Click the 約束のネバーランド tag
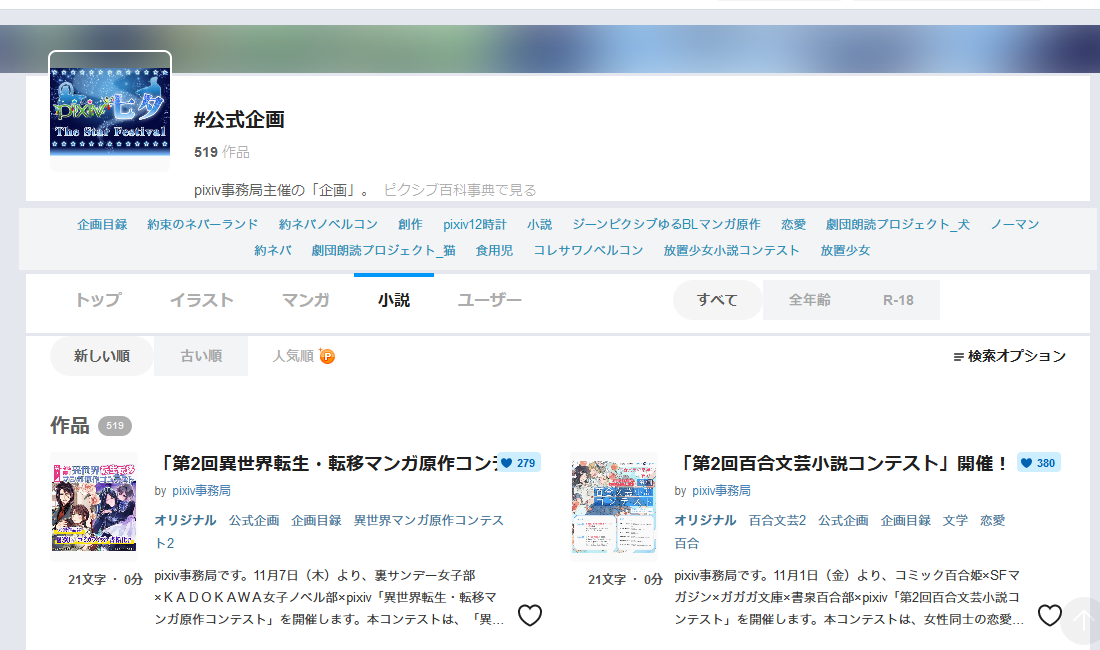 (x=203, y=224)
